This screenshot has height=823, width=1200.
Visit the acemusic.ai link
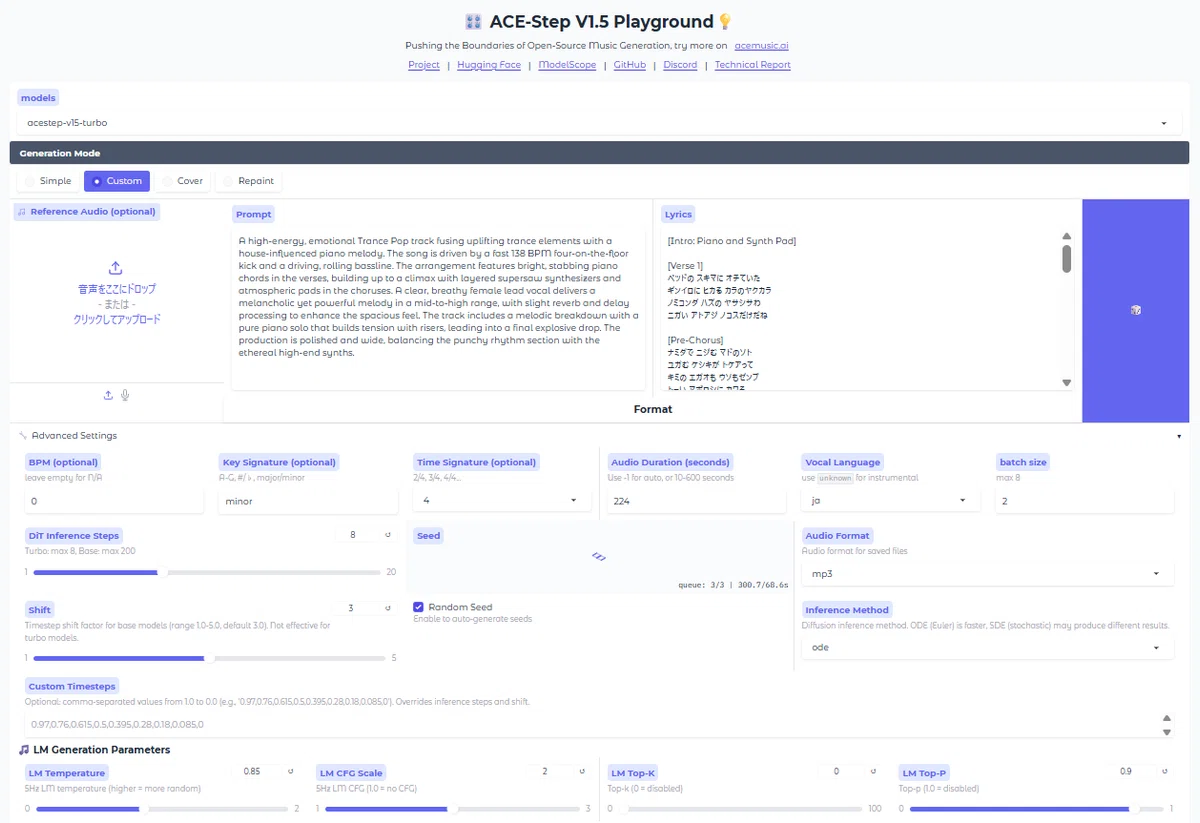pyautogui.click(x=762, y=46)
